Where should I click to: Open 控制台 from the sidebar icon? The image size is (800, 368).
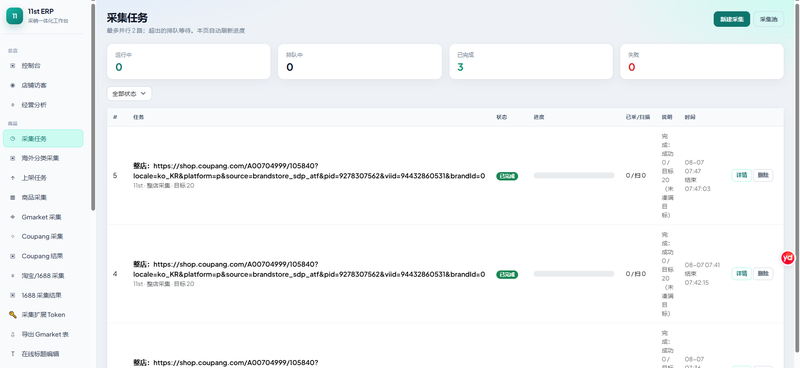tap(13, 66)
